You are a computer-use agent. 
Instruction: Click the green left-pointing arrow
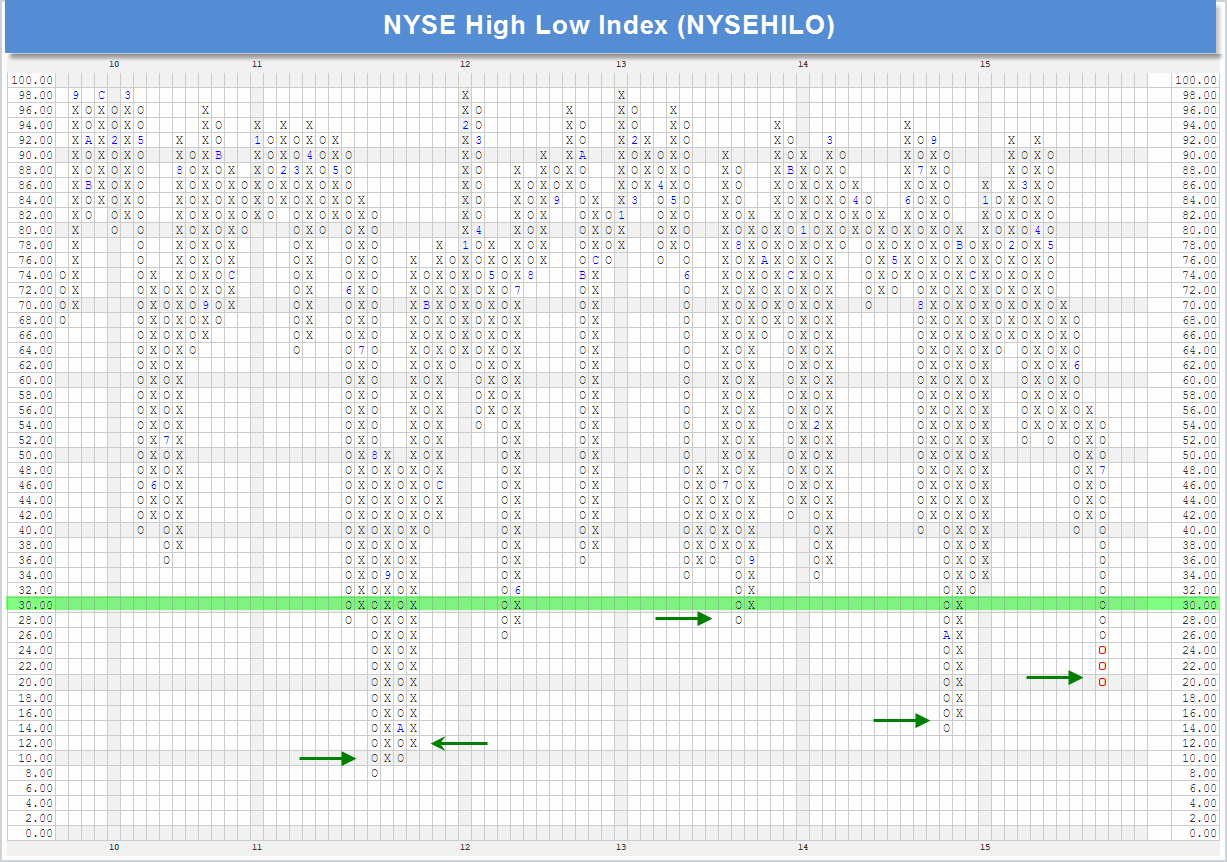459,743
